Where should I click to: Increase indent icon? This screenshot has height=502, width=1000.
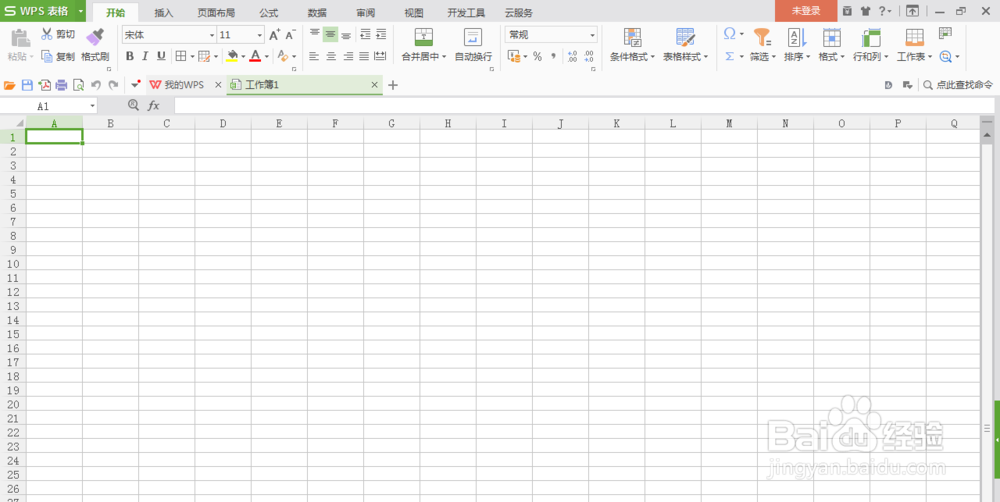coord(381,34)
